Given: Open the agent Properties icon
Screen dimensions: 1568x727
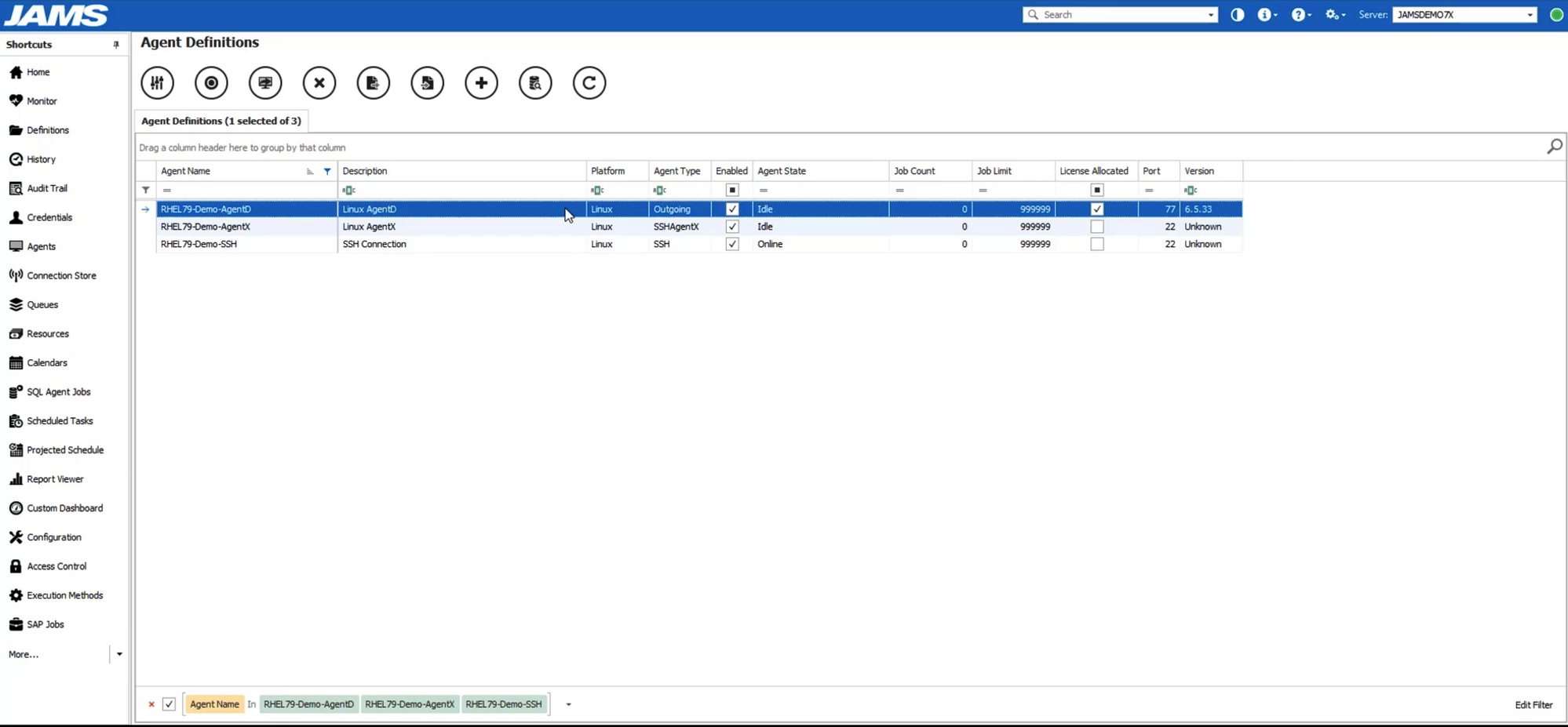Looking at the screenshot, I should (x=157, y=82).
